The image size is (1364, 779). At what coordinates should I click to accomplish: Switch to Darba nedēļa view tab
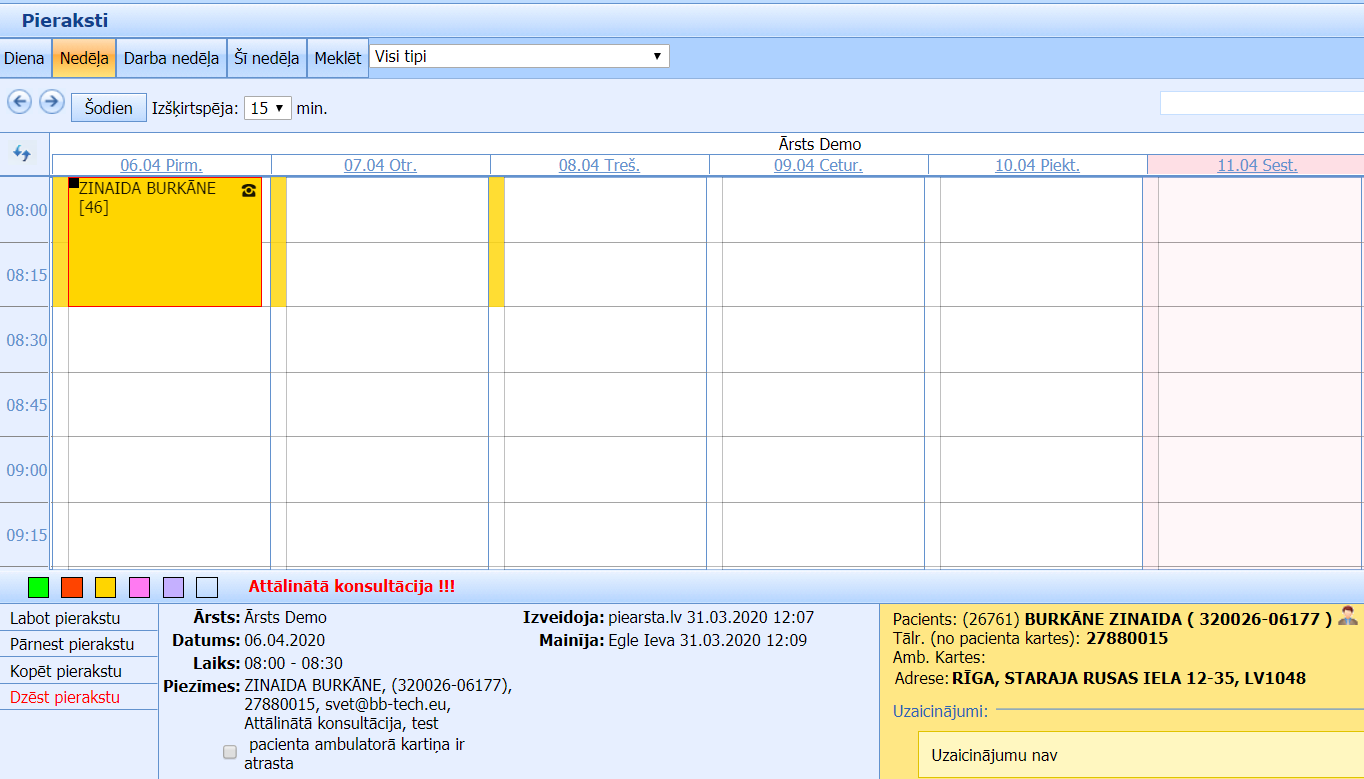pos(171,58)
